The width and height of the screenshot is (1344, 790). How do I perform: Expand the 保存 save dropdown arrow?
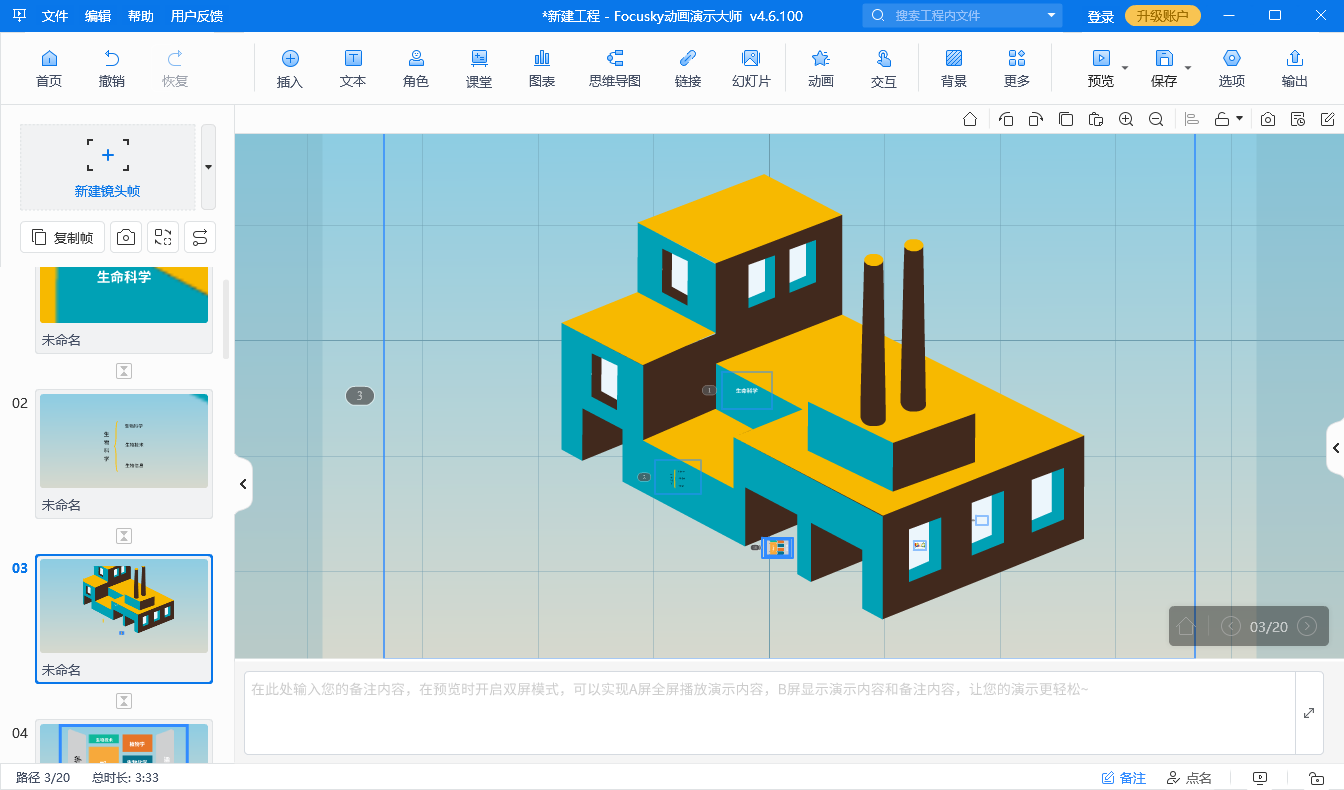click(1188, 68)
